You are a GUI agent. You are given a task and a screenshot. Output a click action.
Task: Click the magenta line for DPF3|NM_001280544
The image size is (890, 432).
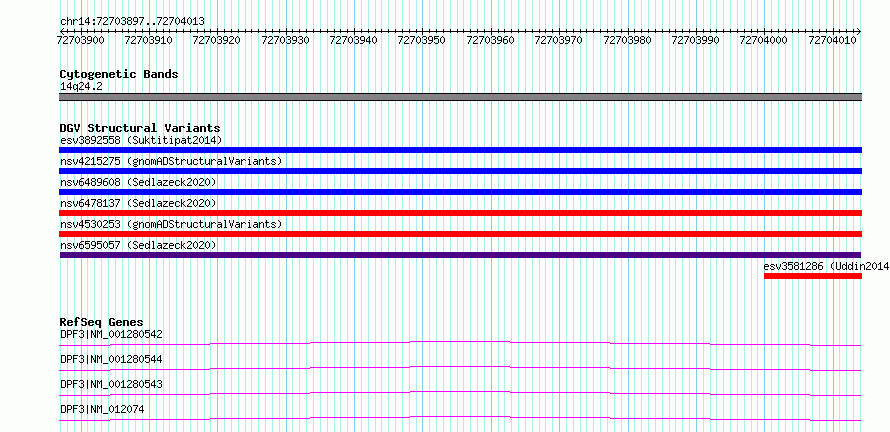460,368
